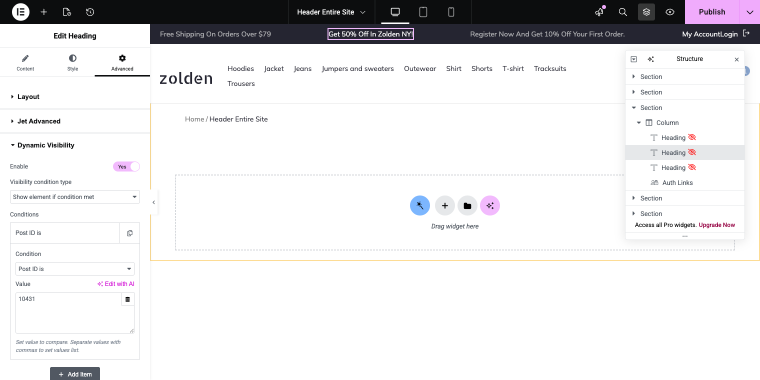Click the pink AI sparkle canvas button
The image size is (760, 380).
click(490, 206)
